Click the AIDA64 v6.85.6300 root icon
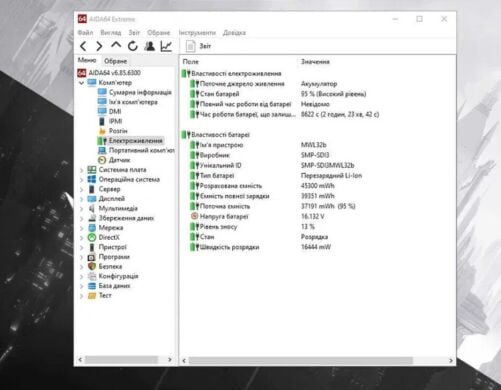This screenshot has height=390, width=501. [x=82, y=73]
